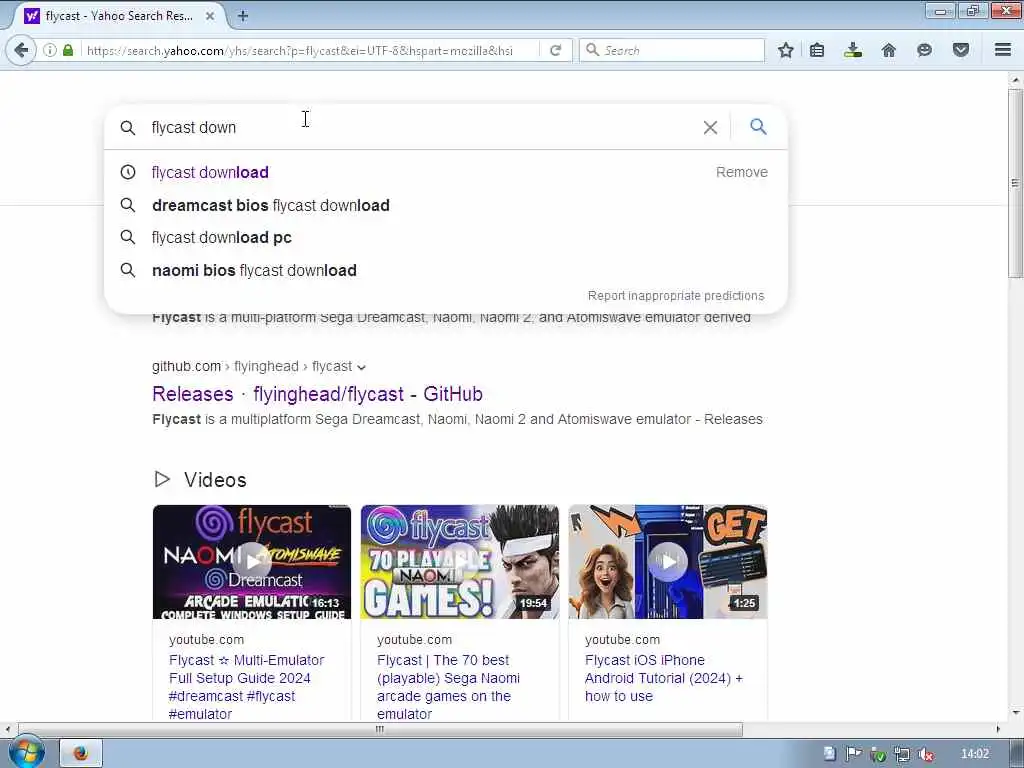Play the 1:25 GET video thumbnail

(x=667, y=562)
